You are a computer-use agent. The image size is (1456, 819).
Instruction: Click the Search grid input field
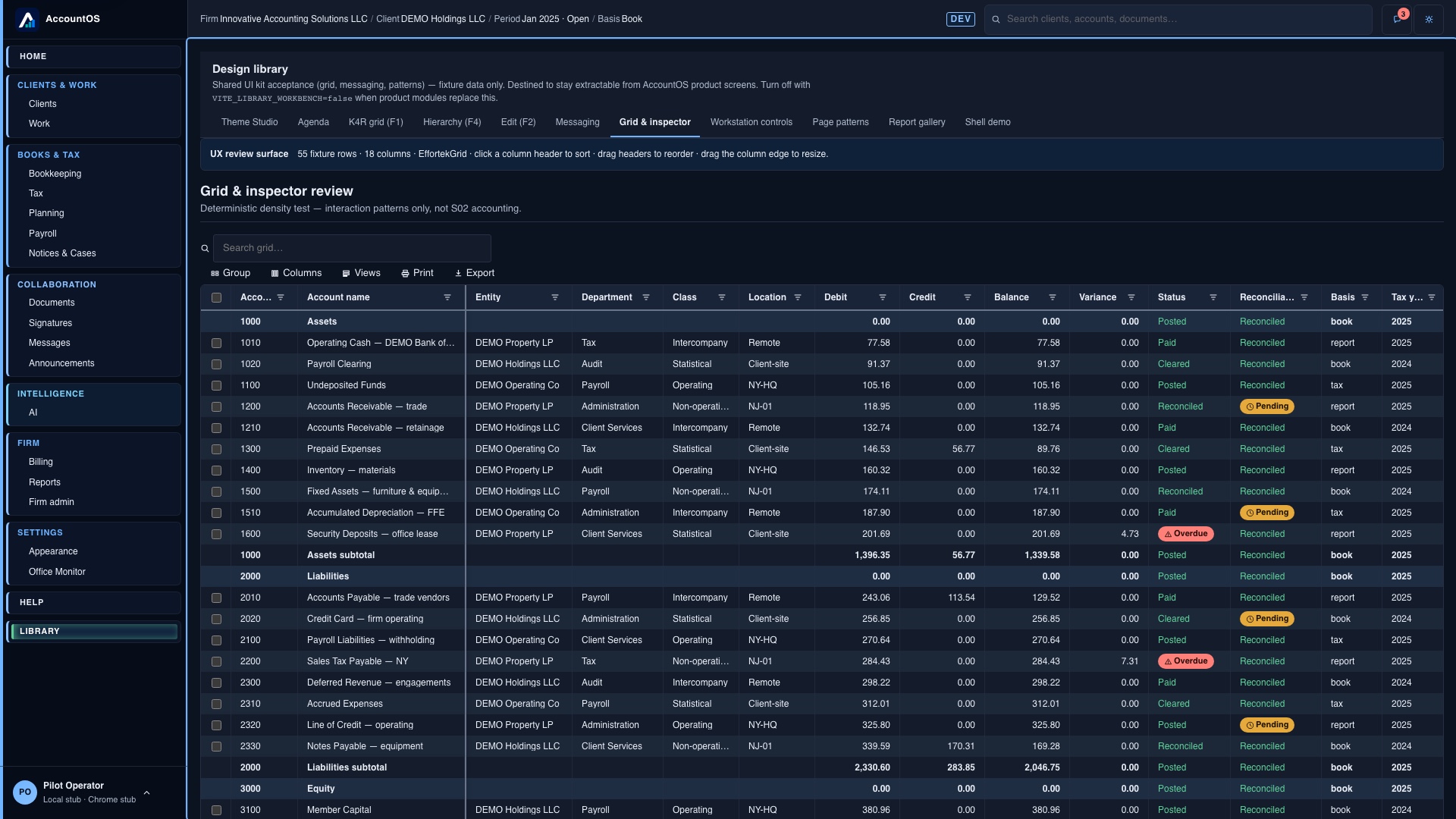352,248
